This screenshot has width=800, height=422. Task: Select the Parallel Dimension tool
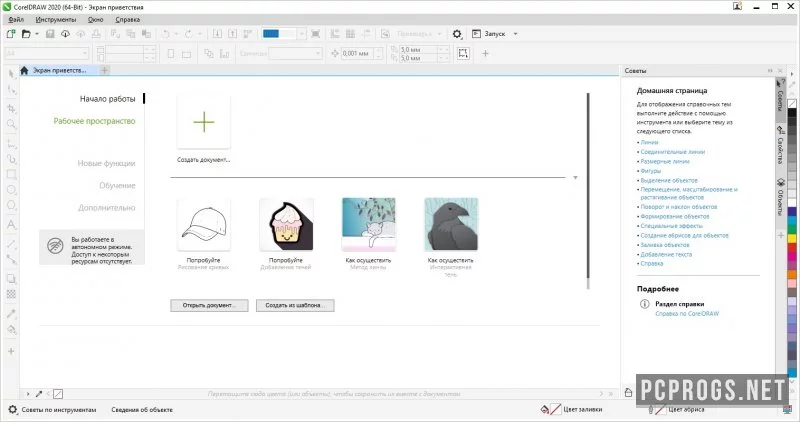click(11, 244)
